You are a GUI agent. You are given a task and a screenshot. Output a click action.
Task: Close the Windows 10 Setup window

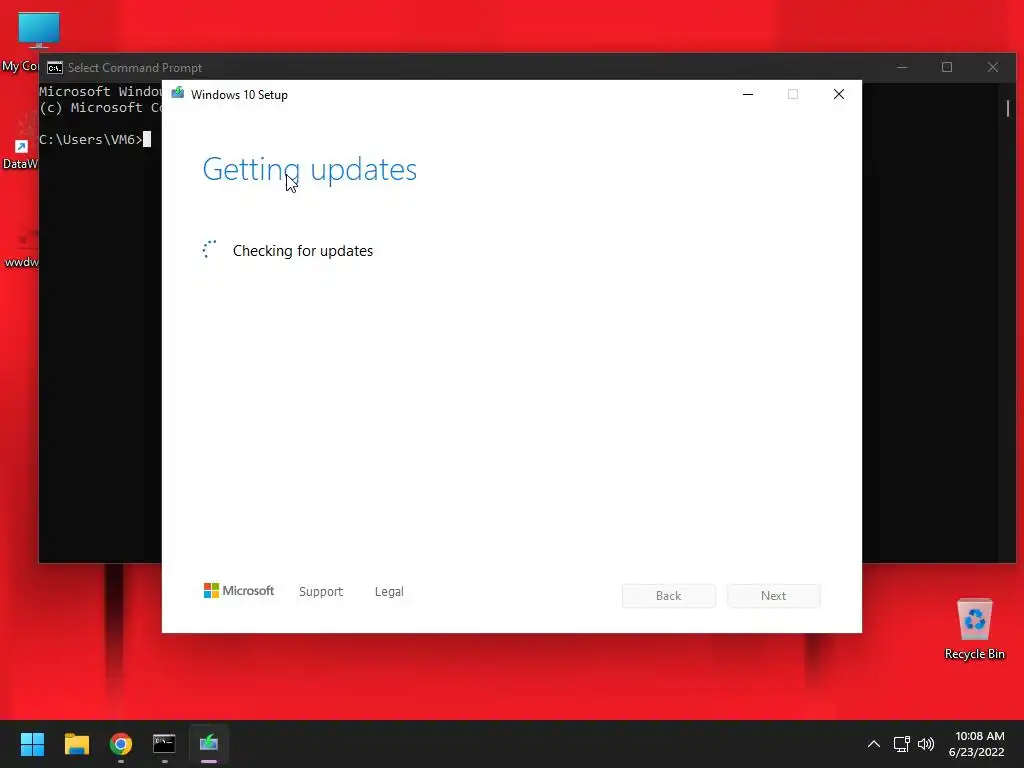839,95
